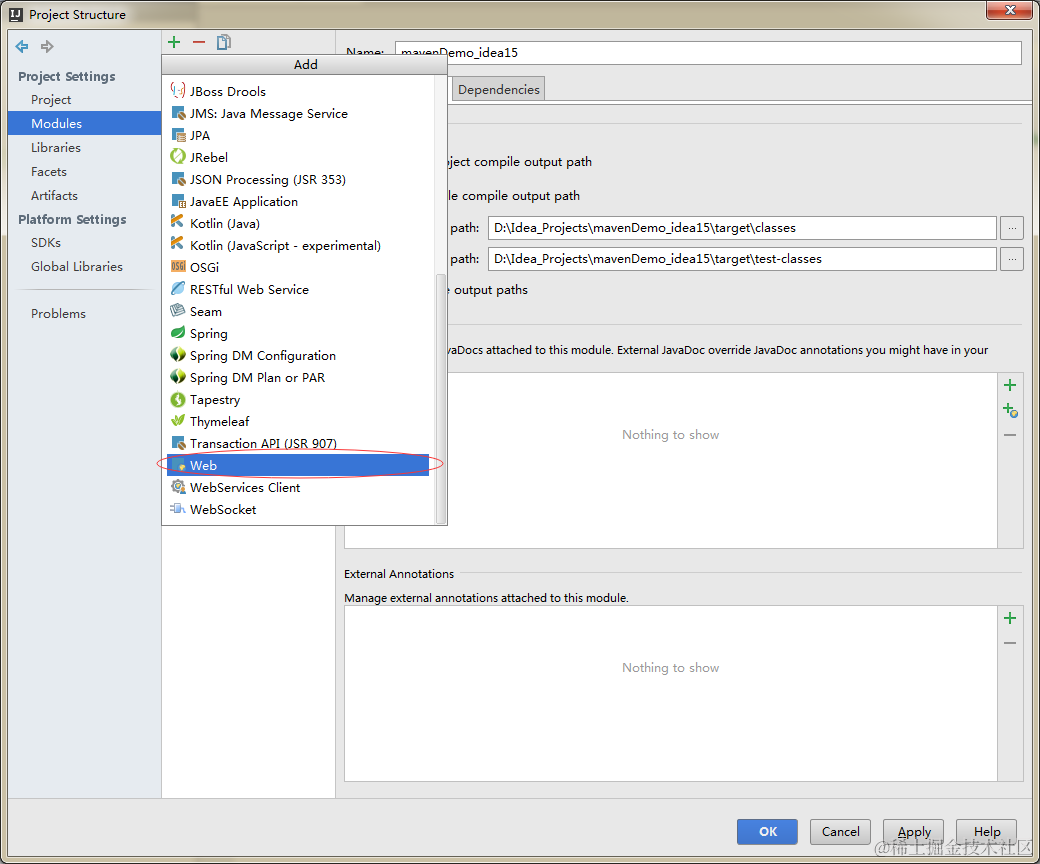The image size is (1040, 864).
Task: Close the Project Structure dialog
Action: [1010, 10]
